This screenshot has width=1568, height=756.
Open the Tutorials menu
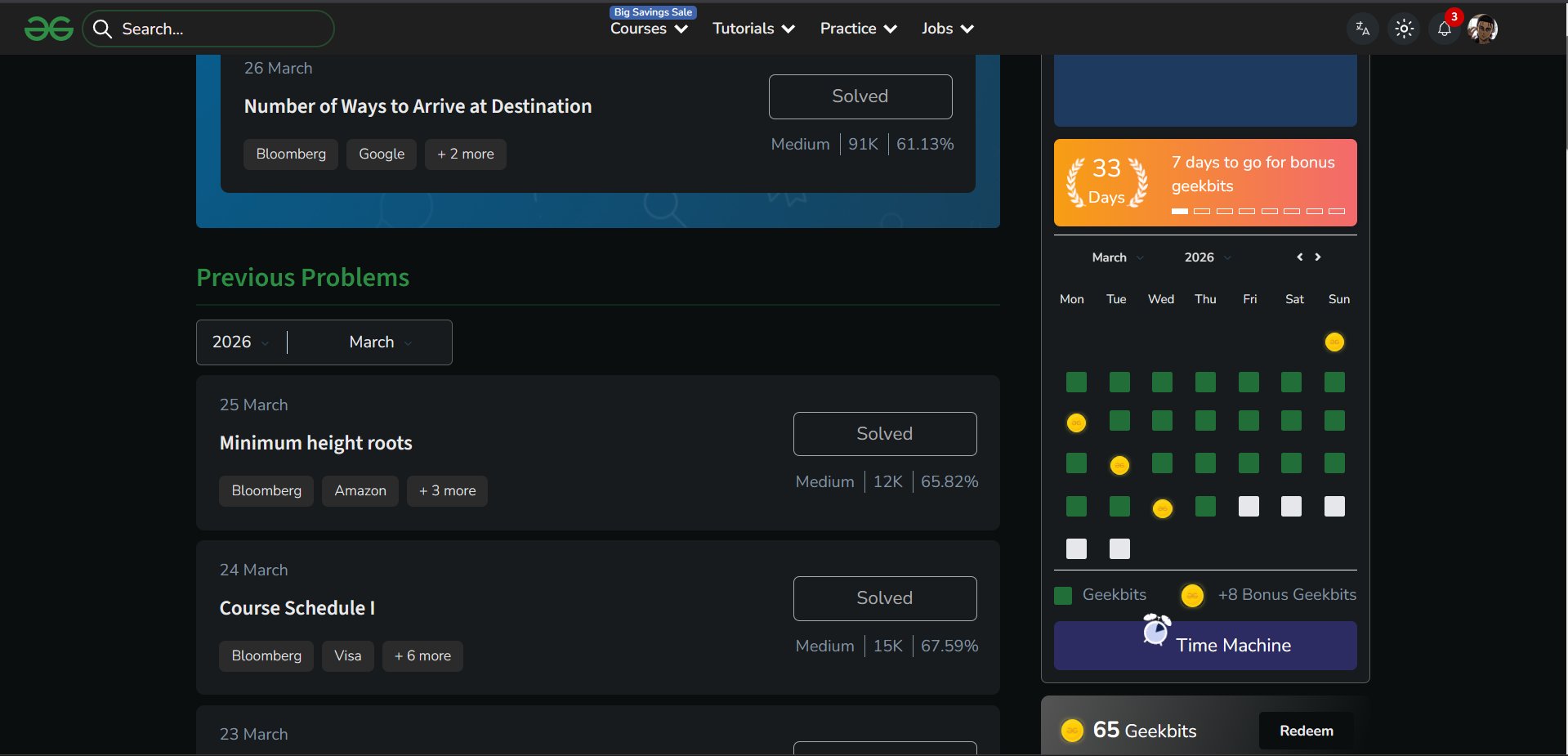(x=753, y=29)
